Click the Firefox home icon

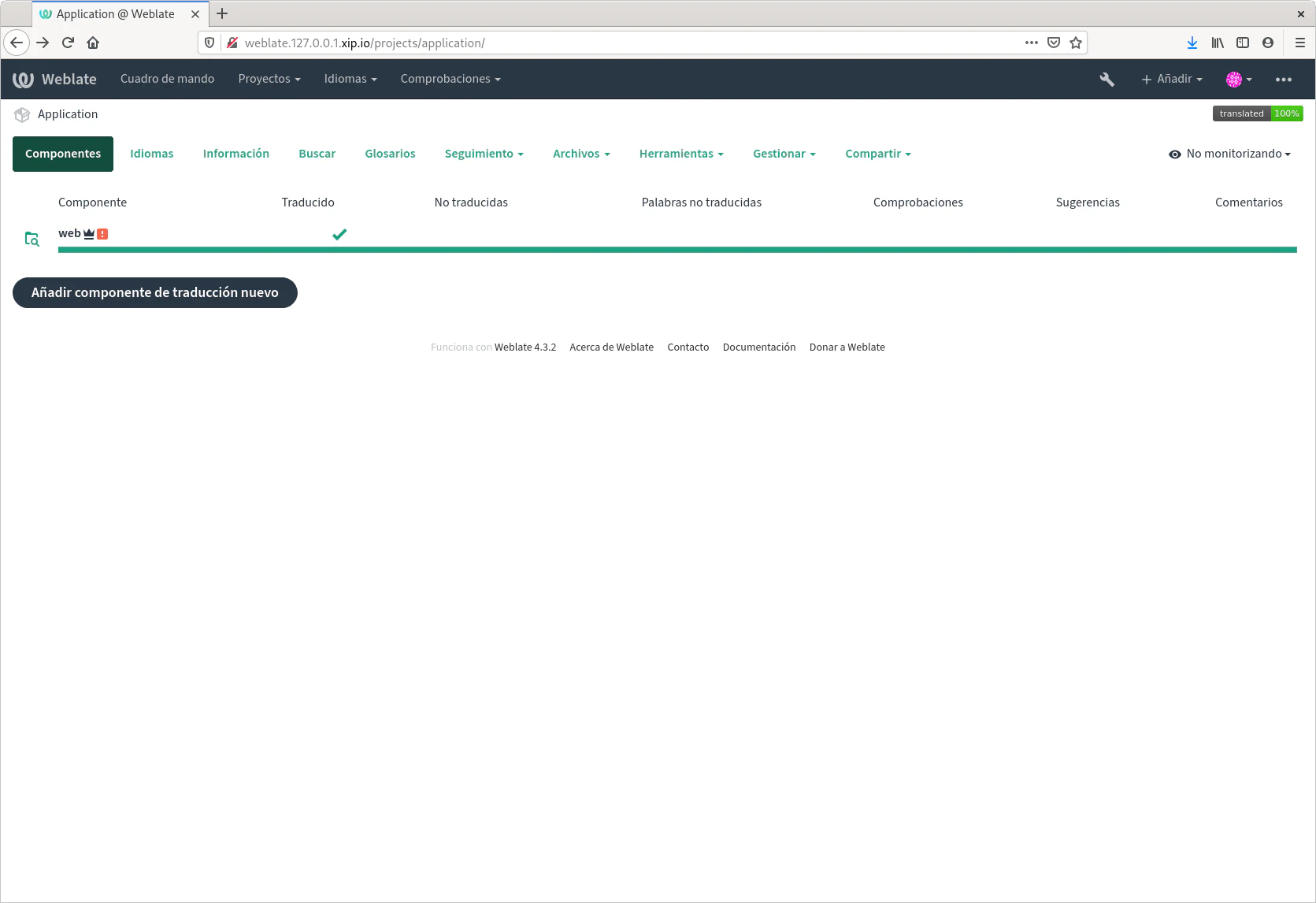pyautogui.click(x=93, y=43)
